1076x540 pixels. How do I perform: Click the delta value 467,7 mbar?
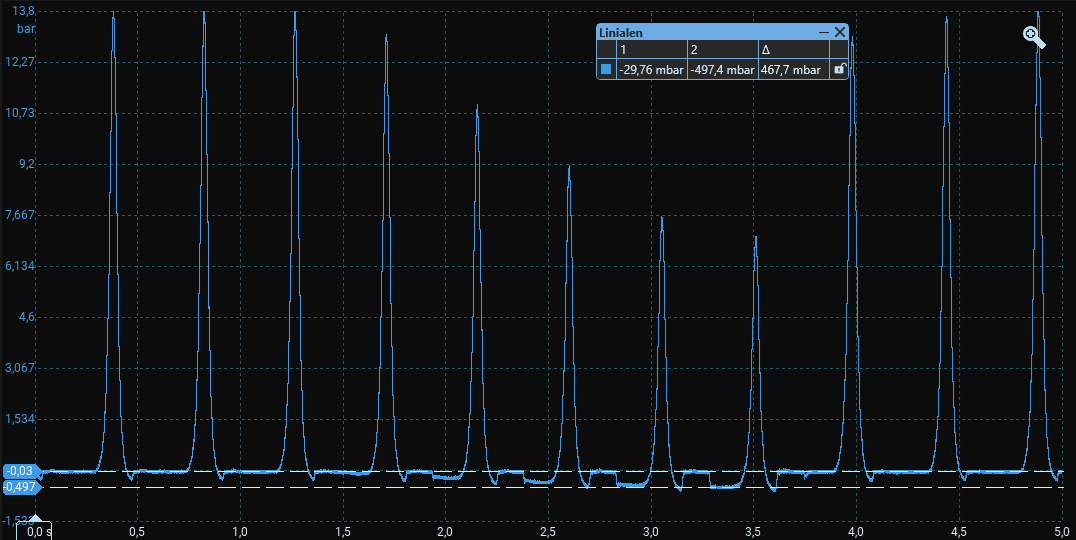coord(790,69)
